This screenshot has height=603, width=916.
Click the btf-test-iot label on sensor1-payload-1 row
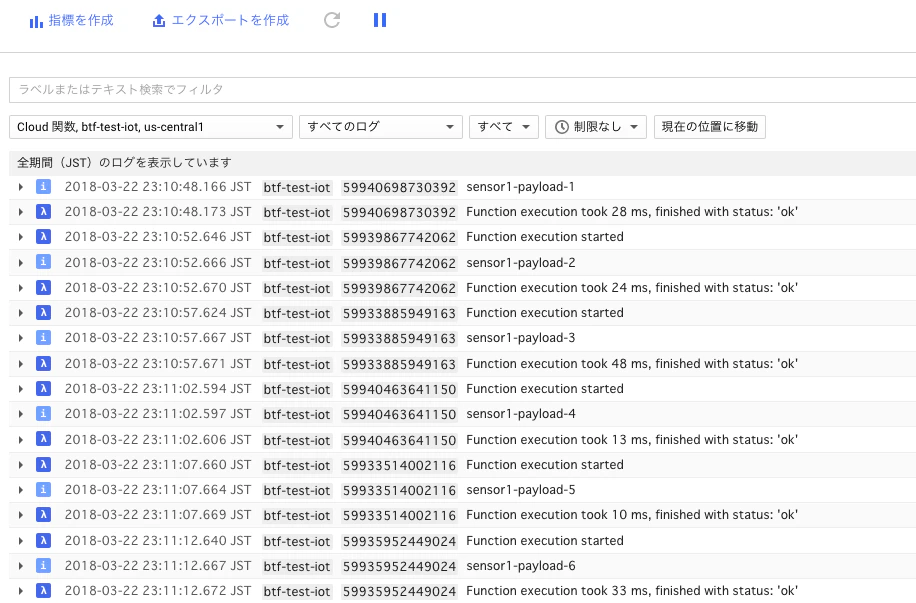click(297, 188)
